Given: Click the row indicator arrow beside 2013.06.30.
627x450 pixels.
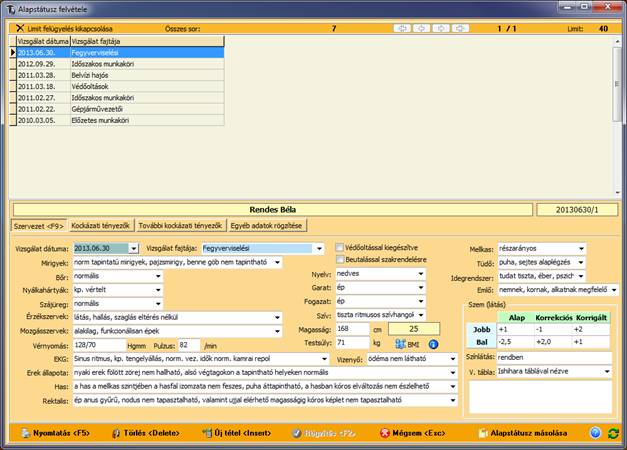Looking at the screenshot, I should click(13, 52).
